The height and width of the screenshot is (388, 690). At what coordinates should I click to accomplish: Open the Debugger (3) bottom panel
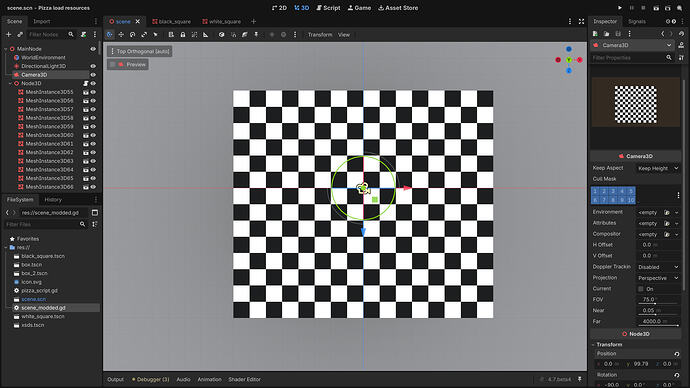tap(150, 379)
